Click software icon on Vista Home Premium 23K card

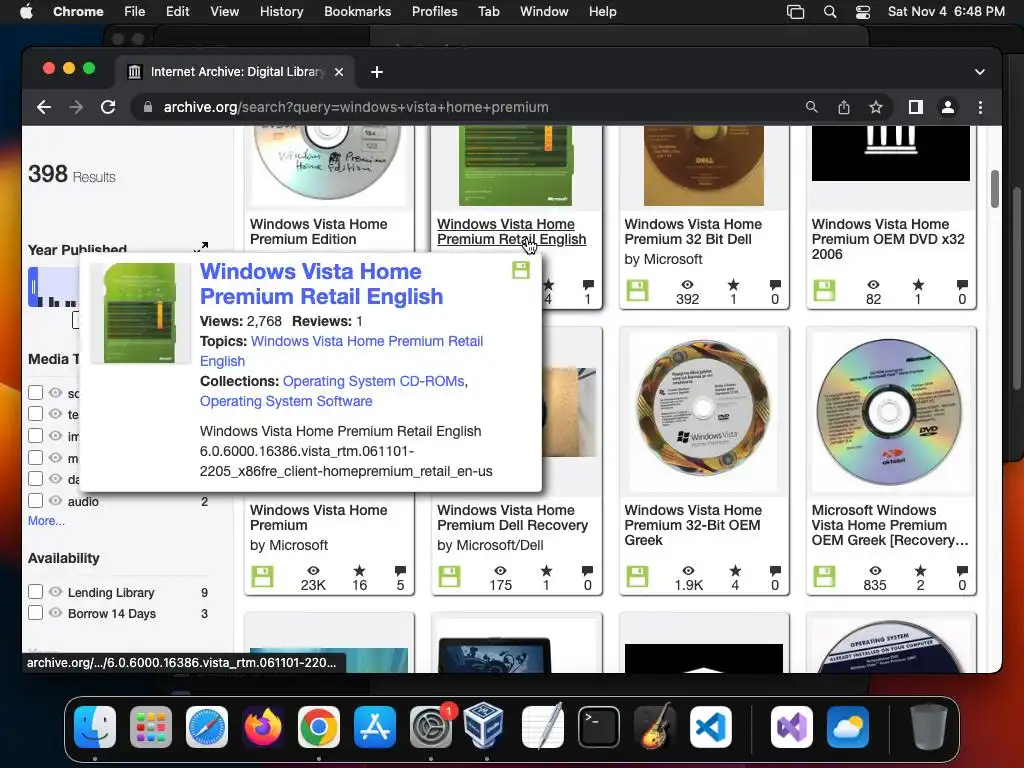263,576
